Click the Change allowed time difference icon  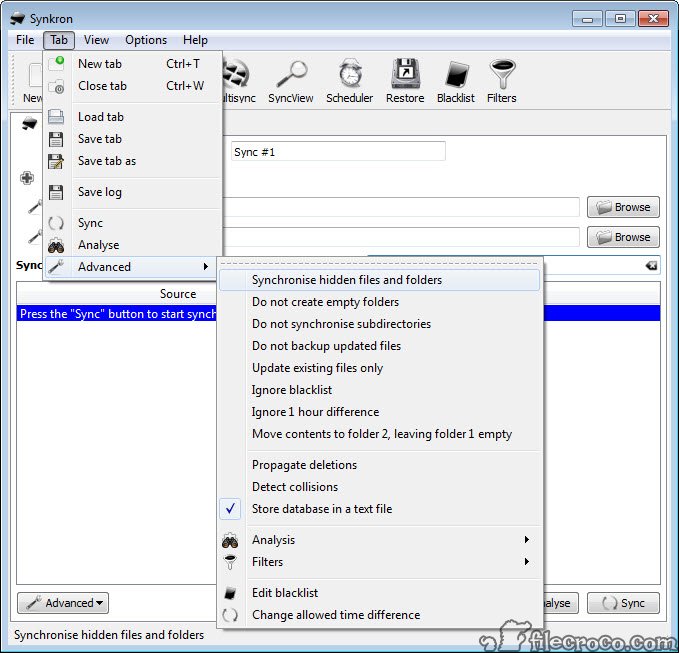pyautogui.click(x=230, y=615)
